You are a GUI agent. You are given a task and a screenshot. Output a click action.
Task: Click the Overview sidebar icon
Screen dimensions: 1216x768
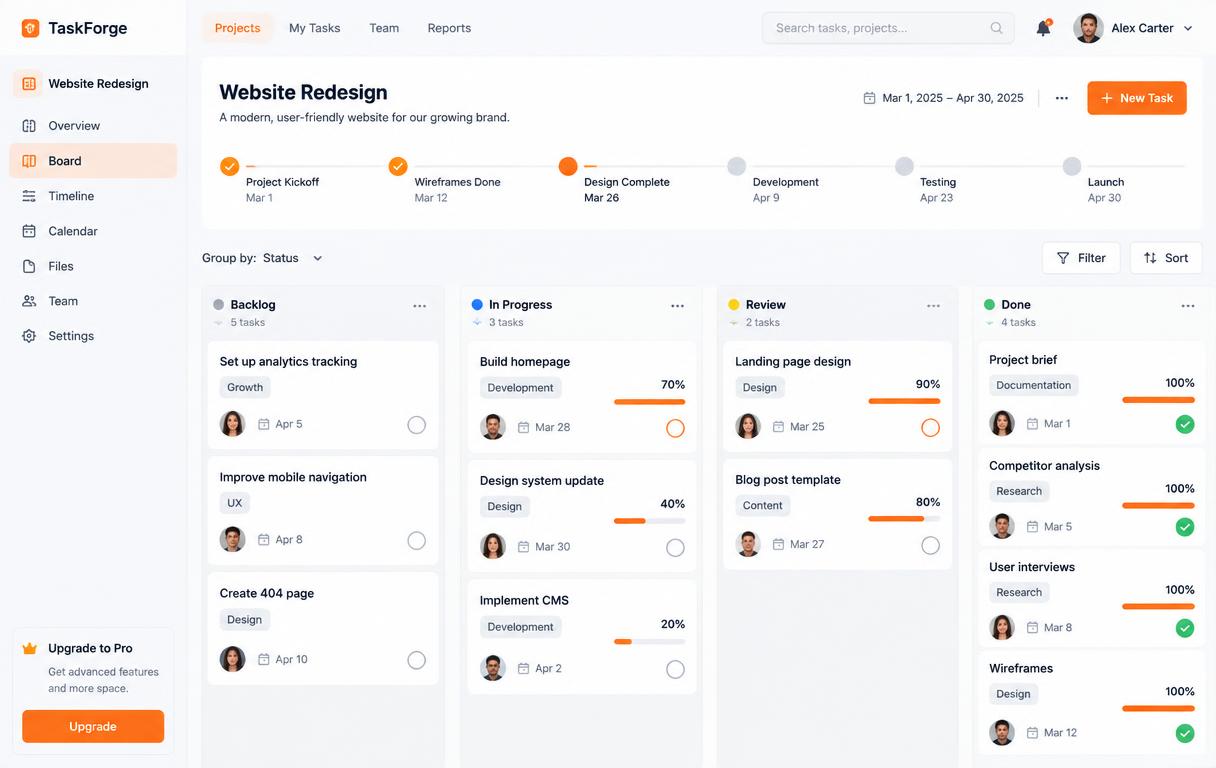click(x=29, y=126)
